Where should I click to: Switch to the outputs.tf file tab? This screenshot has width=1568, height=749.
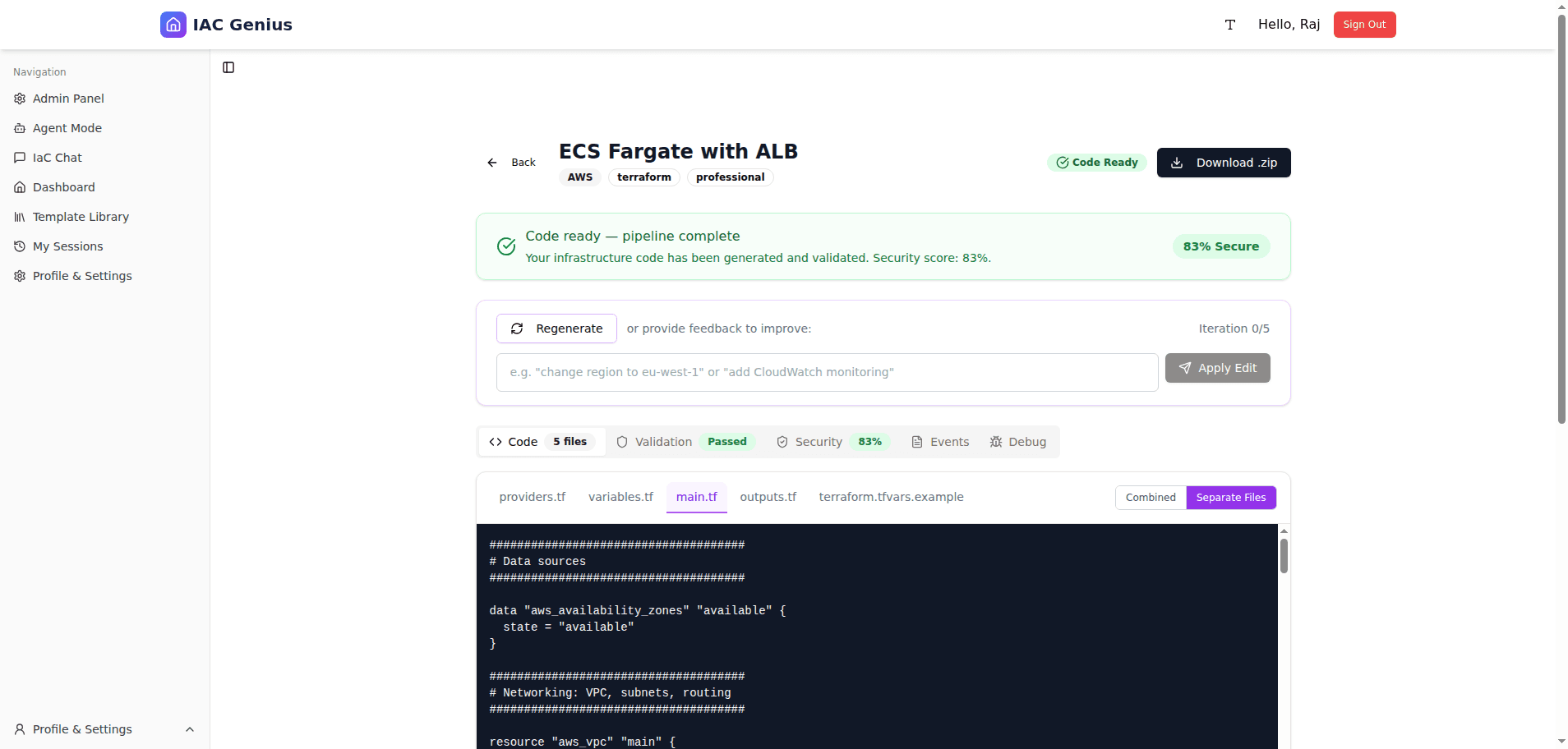pyautogui.click(x=768, y=497)
